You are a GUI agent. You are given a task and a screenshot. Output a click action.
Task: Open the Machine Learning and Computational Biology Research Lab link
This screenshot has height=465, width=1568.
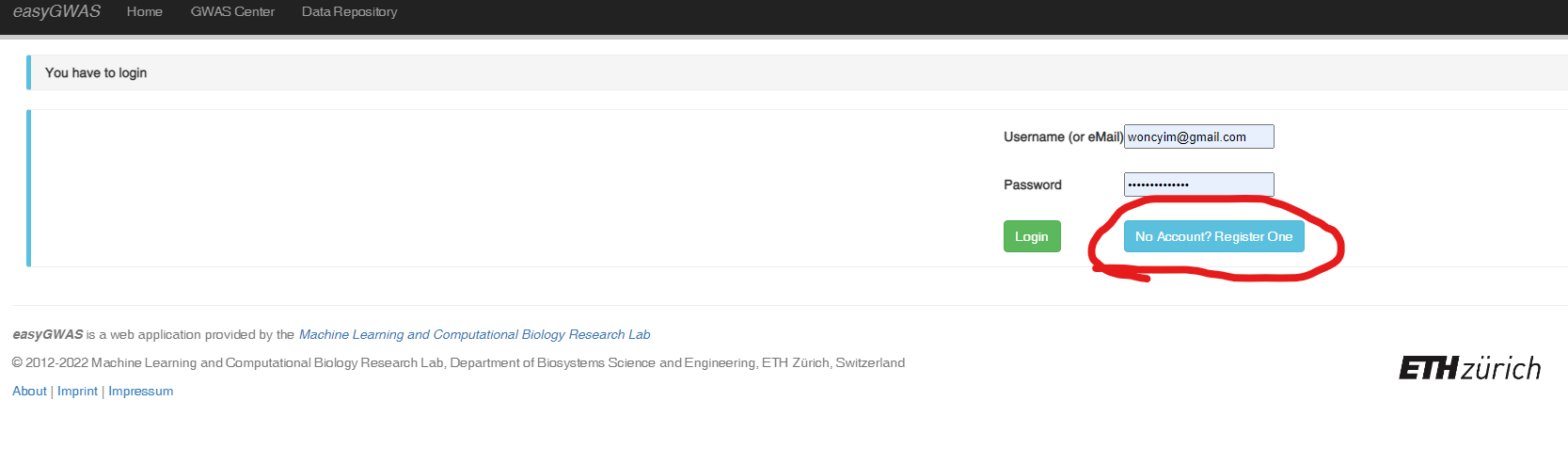[474, 334]
